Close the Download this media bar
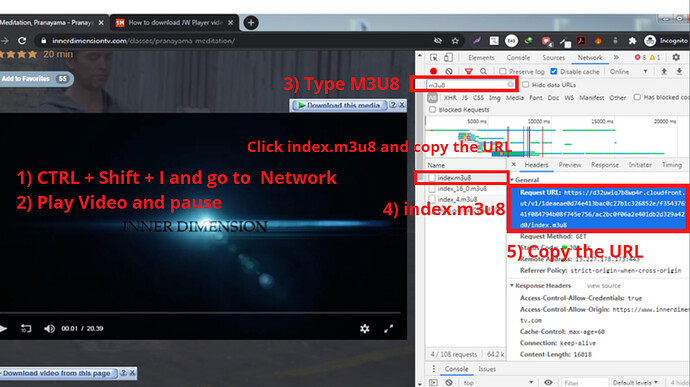 coord(402,105)
